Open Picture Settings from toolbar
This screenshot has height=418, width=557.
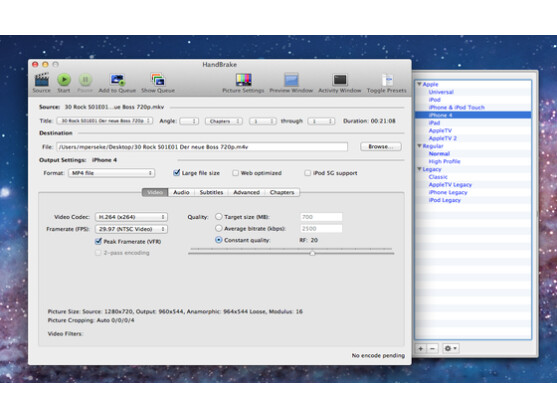point(244,80)
